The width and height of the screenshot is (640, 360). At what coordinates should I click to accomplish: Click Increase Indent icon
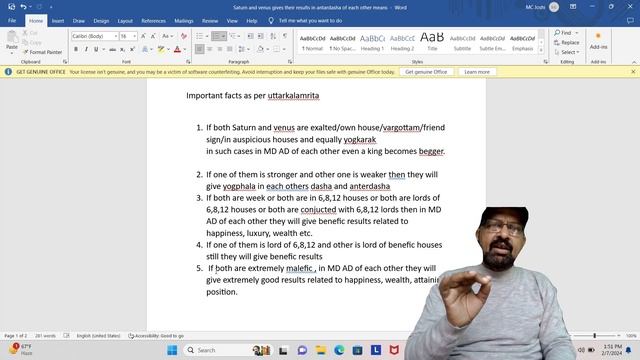[260, 36]
